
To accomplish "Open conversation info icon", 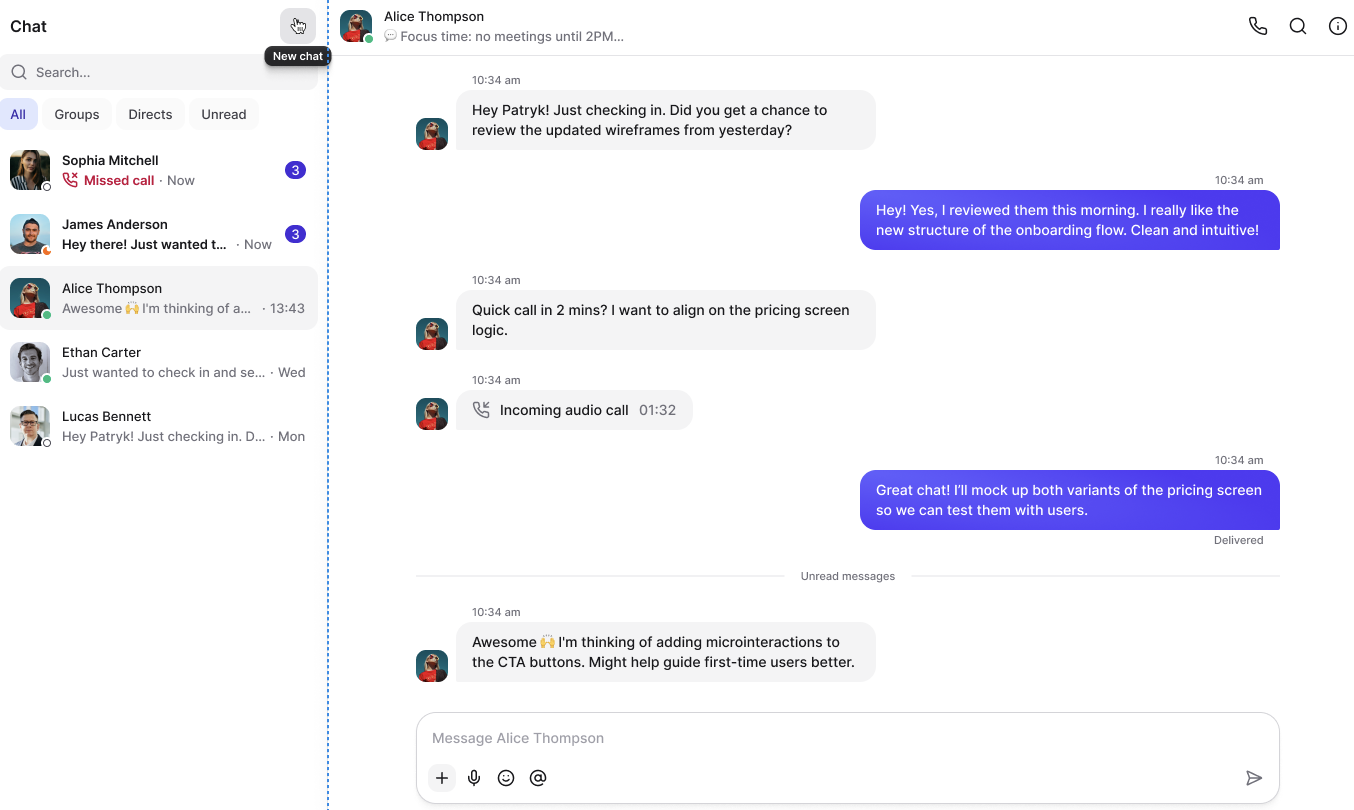I will (1337, 27).
